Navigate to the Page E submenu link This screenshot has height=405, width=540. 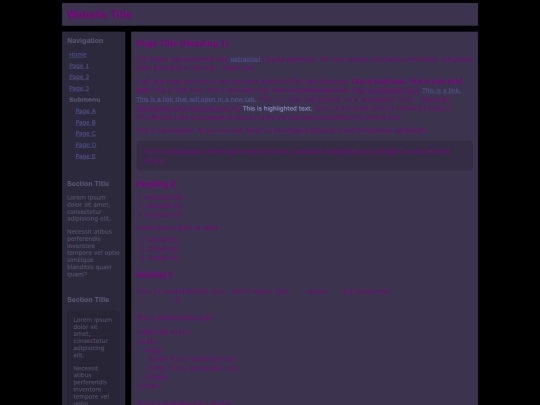85,156
